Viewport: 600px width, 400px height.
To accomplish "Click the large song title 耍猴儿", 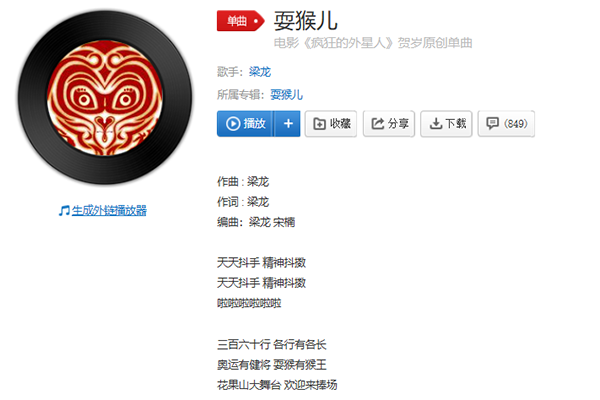I will (306, 21).
